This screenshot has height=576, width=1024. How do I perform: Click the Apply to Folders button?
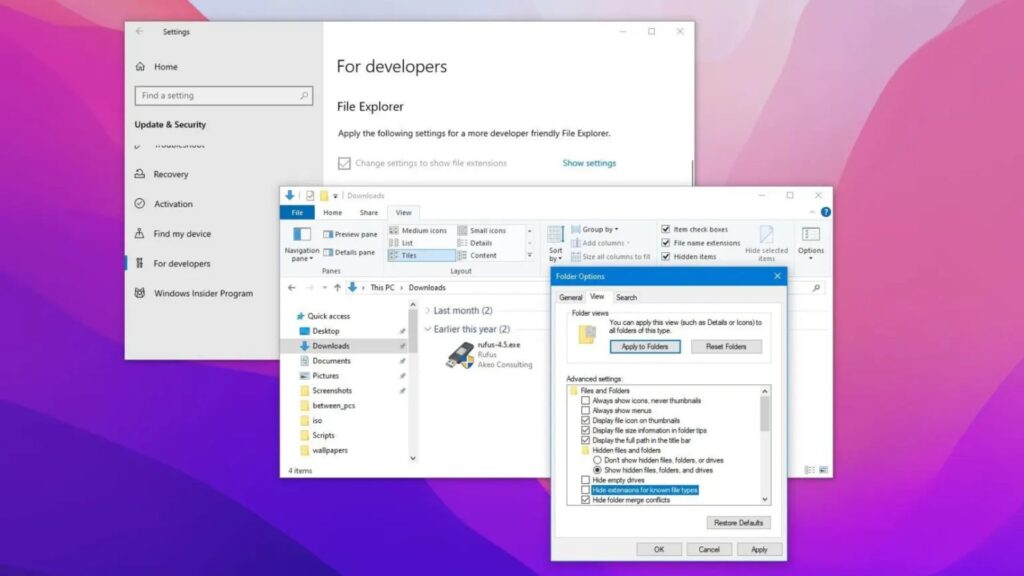point(645,346)
